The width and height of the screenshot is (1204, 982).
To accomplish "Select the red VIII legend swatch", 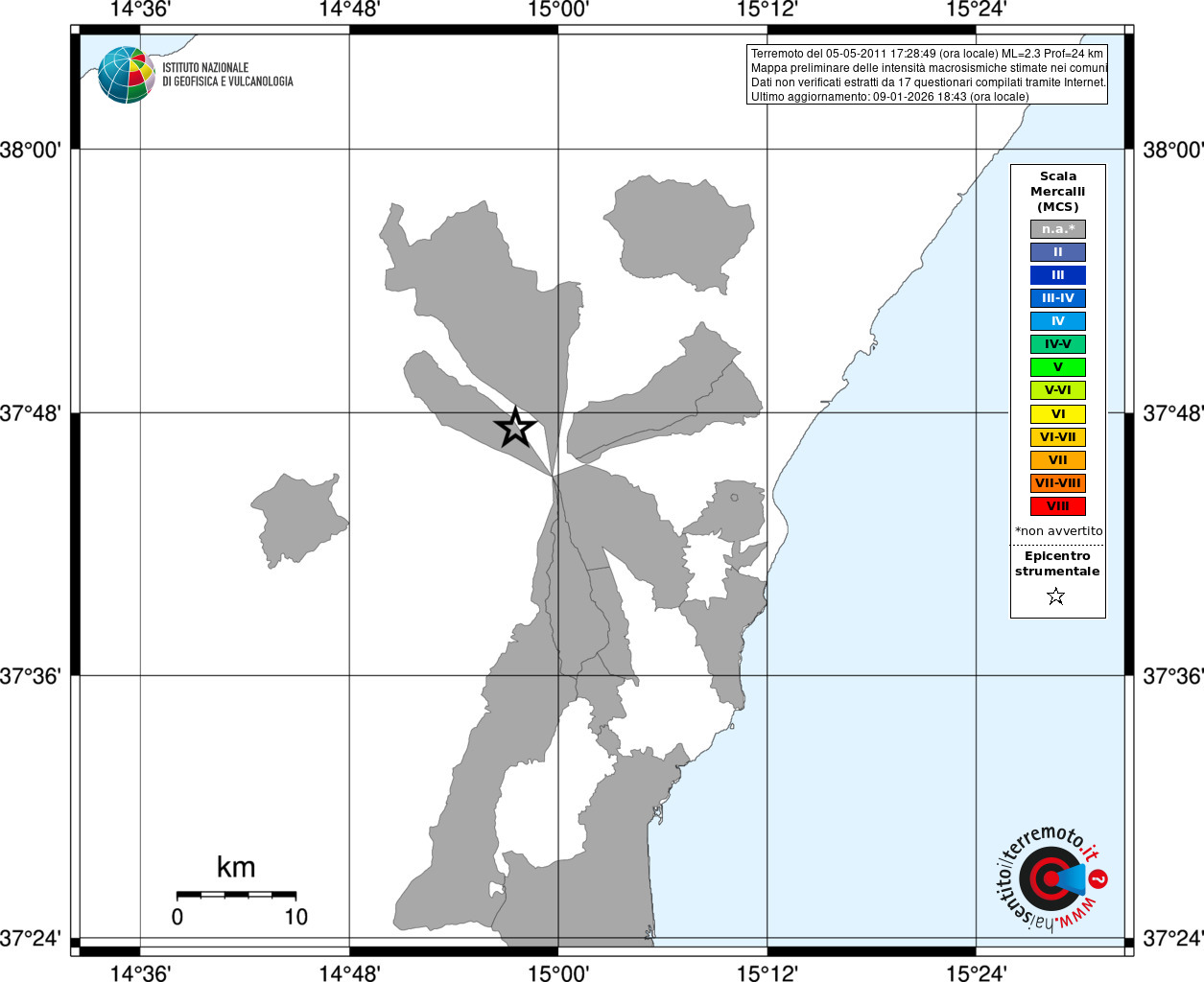I will [x=1058, y=506].
